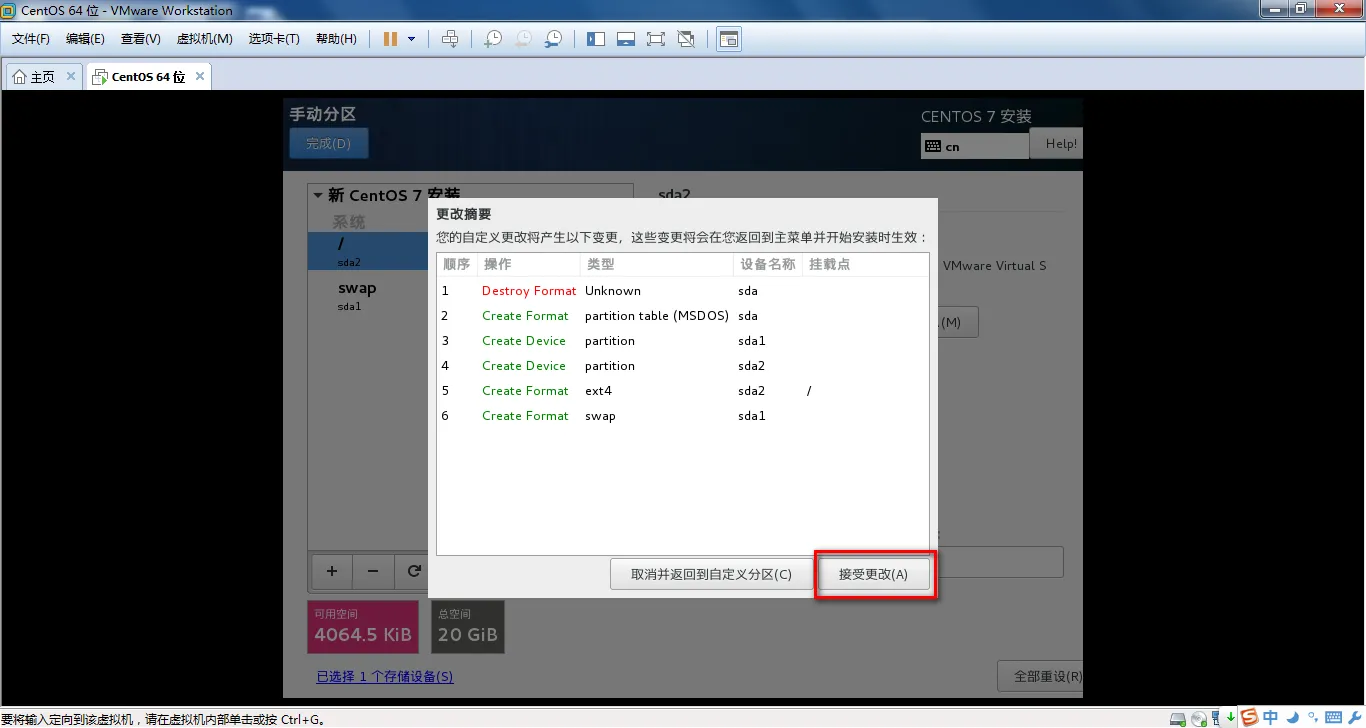Screen dimensions: 1366x728
Task: Open the snapshot manager wrench-clock icon
Action: pos(553,39)
